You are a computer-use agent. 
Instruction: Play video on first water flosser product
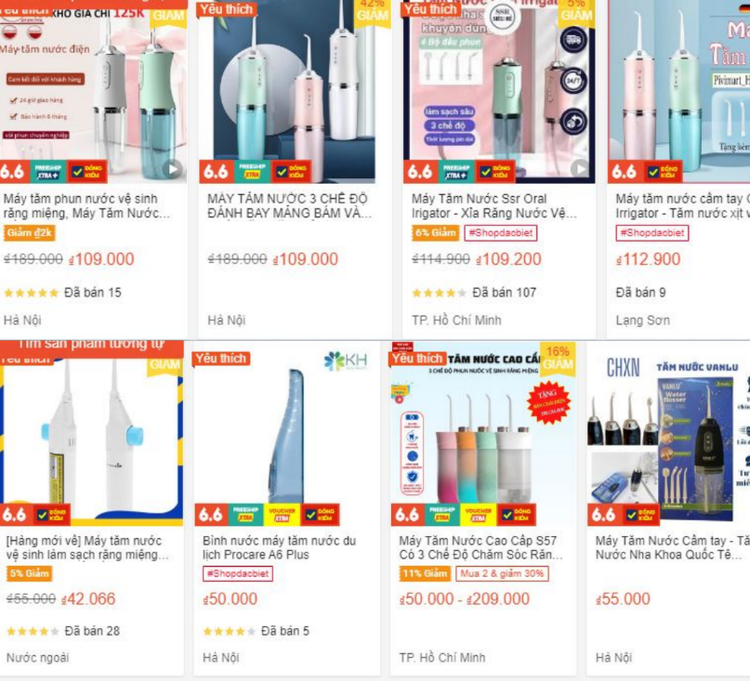[173, 168]
